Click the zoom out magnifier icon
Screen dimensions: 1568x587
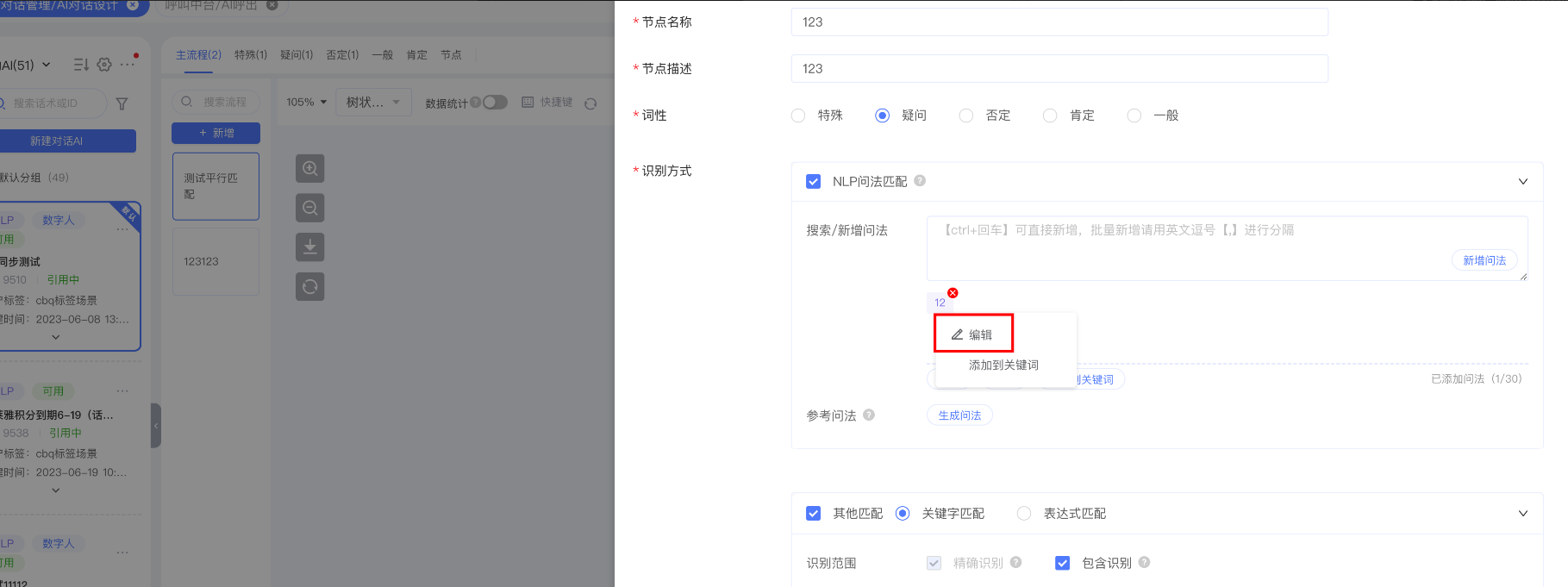point(310,208)
